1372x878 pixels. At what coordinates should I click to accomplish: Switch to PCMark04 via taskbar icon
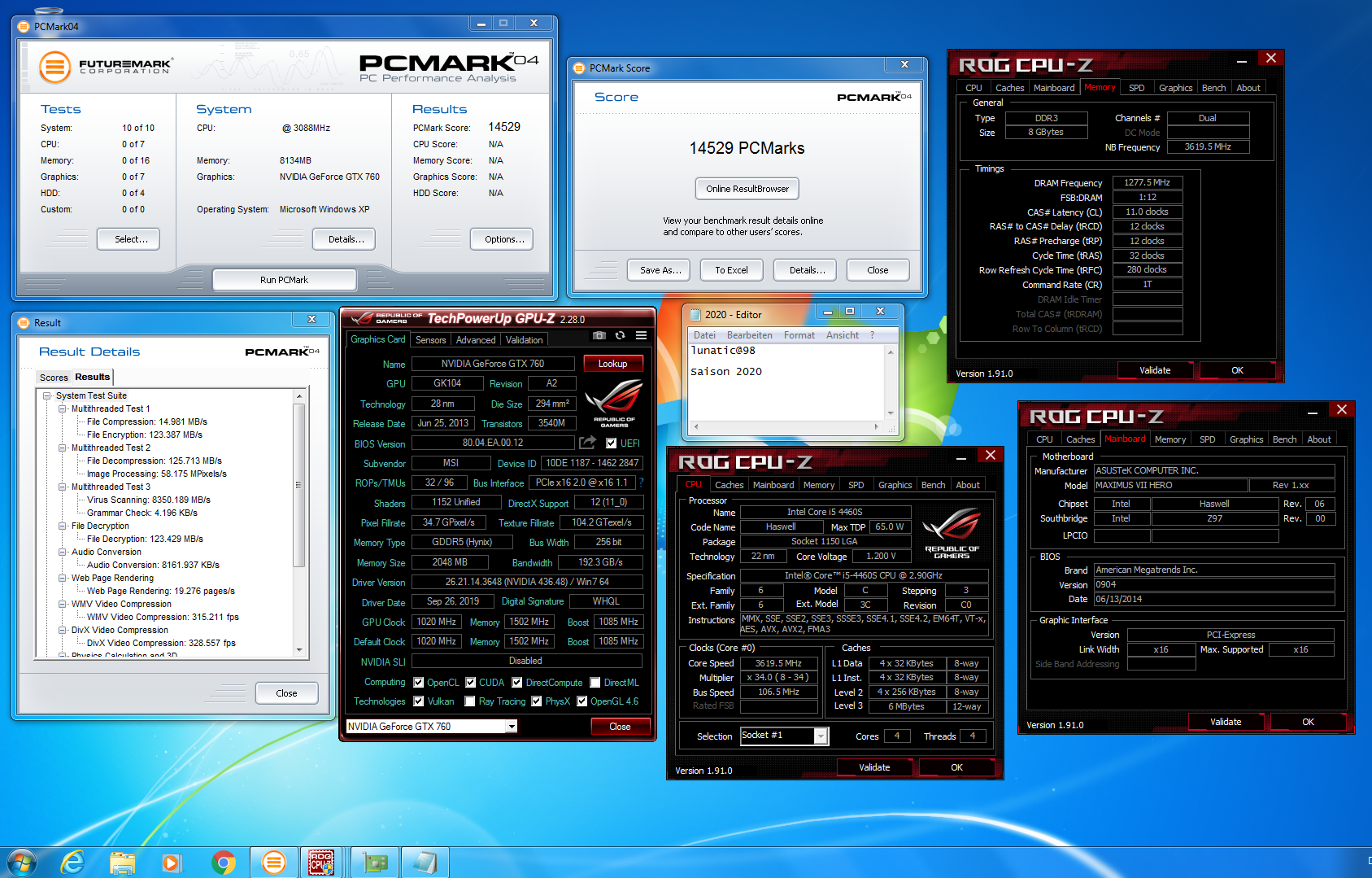274,863
